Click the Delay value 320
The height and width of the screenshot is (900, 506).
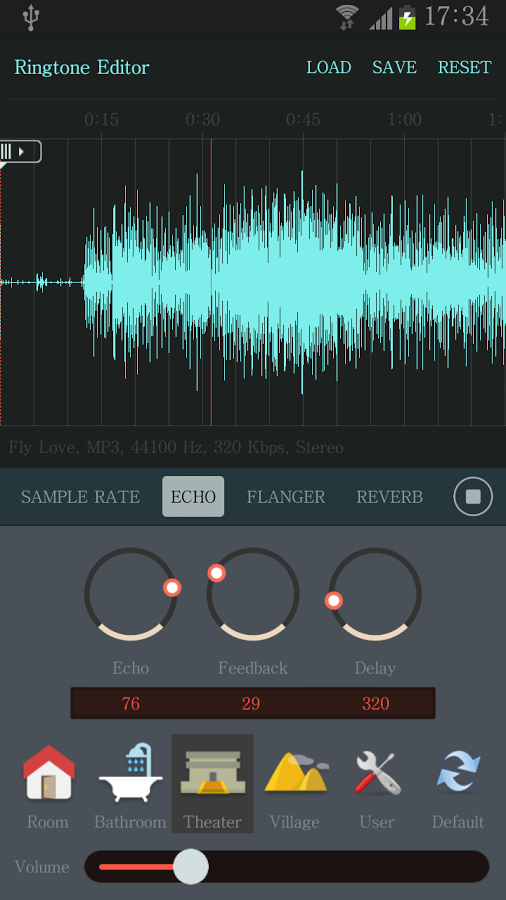tap(376, 704)
